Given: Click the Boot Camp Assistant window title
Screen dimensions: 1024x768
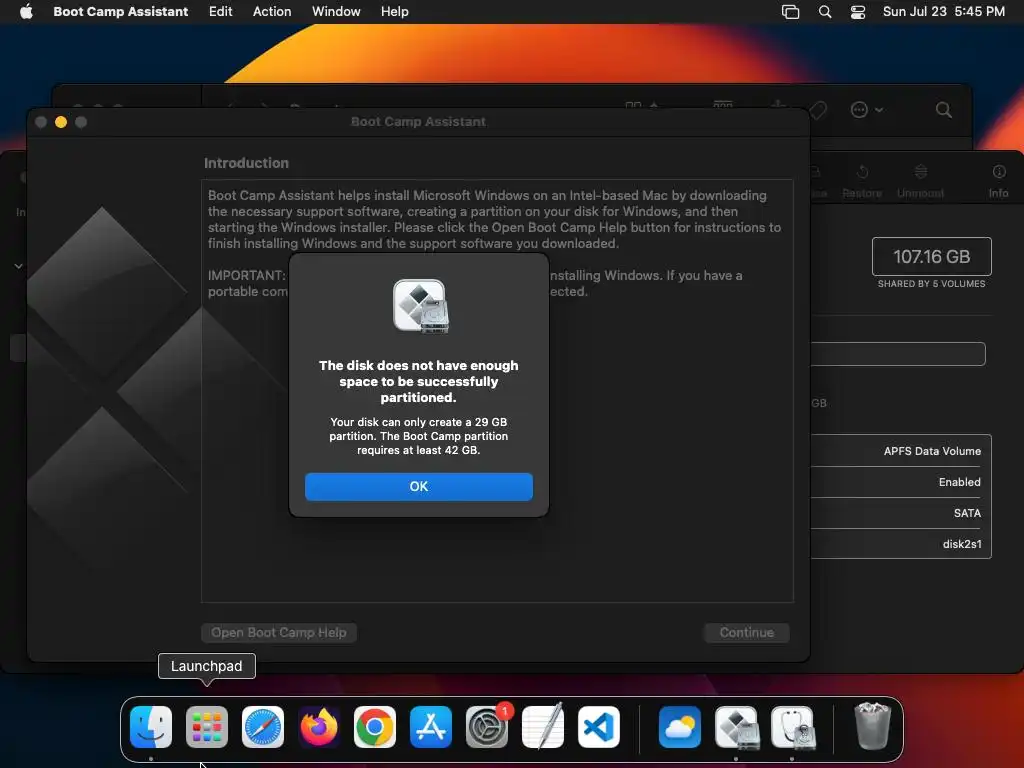Looking at the screenshot, I should click(418, 121).
